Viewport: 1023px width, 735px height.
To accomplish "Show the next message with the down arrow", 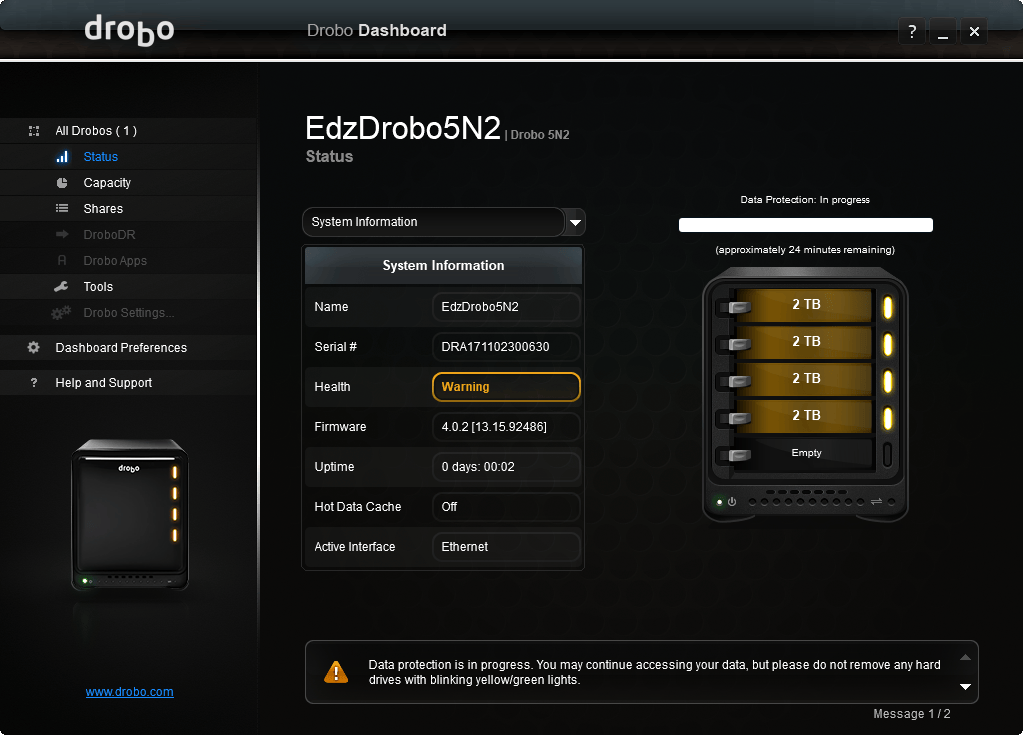I will point(965,687).
